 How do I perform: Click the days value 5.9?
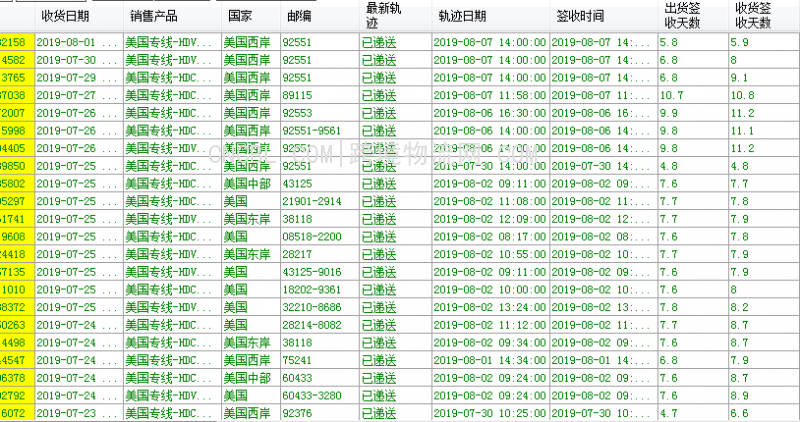[764, 42]
